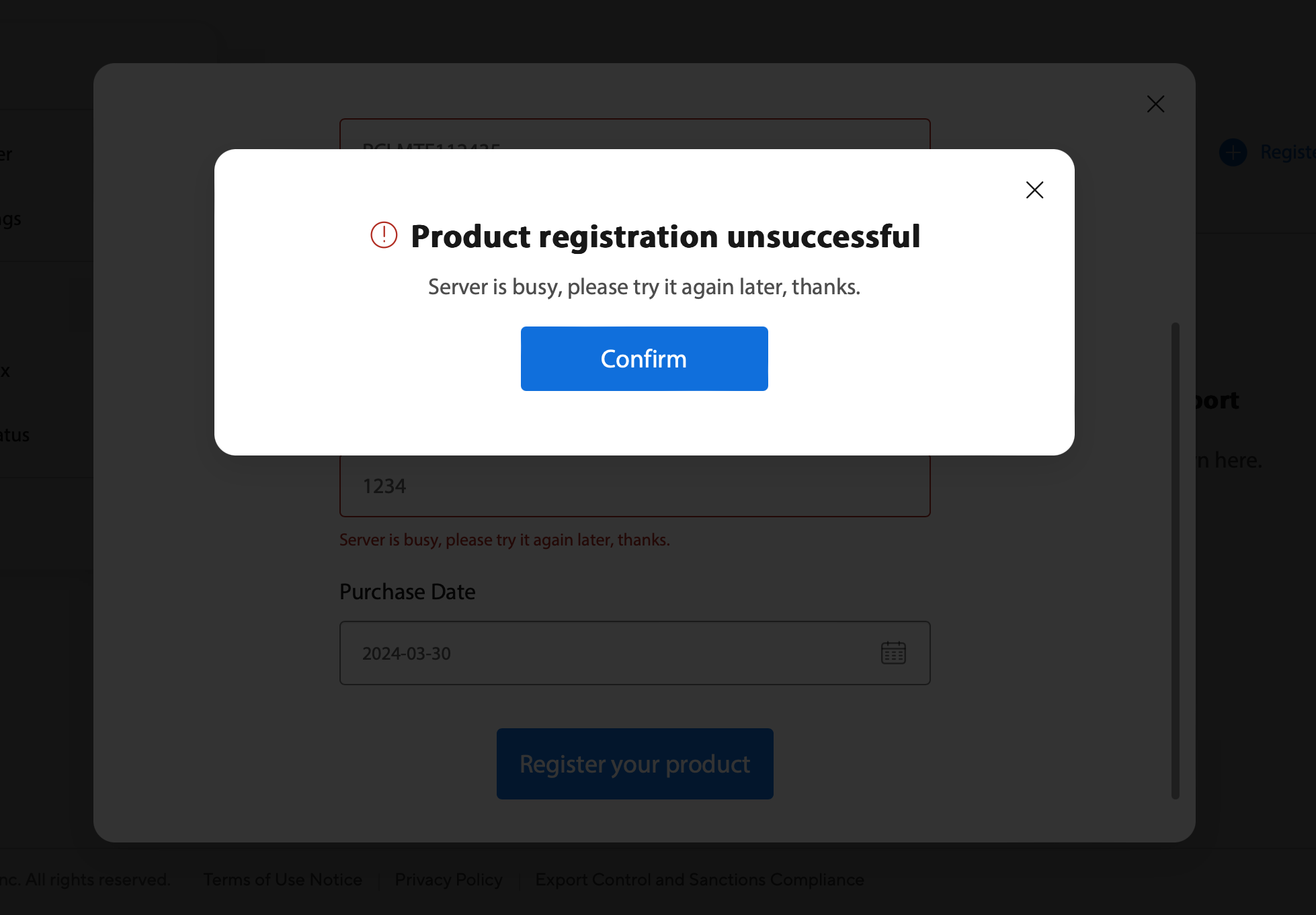Close the registration unsuccessful error dialog
The image size is (1316, 915).
coord(1034,190)
